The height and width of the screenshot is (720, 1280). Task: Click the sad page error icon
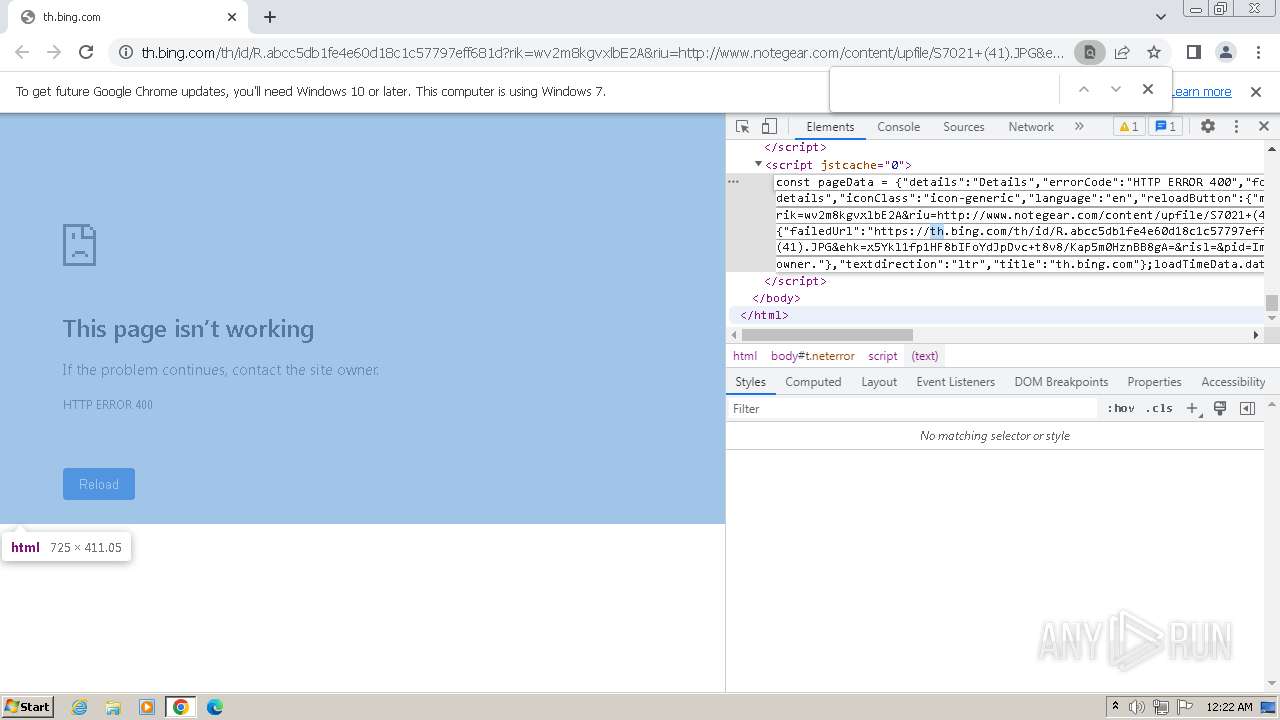(x=80, y=244)
